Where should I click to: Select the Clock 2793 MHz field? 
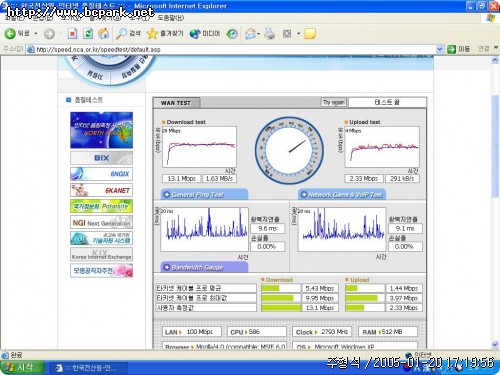coord(322,332)
